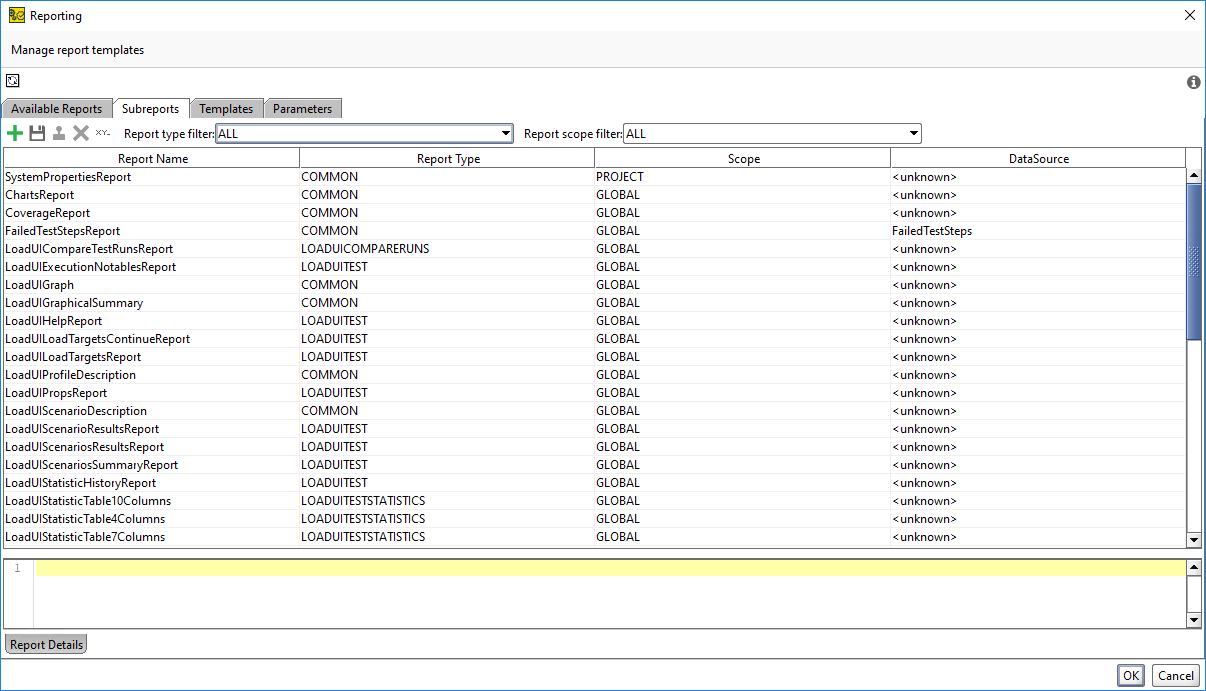This screenshot has height=691, width=1206.
Task: Open the Parameters tab
Action: pos(303,108)
